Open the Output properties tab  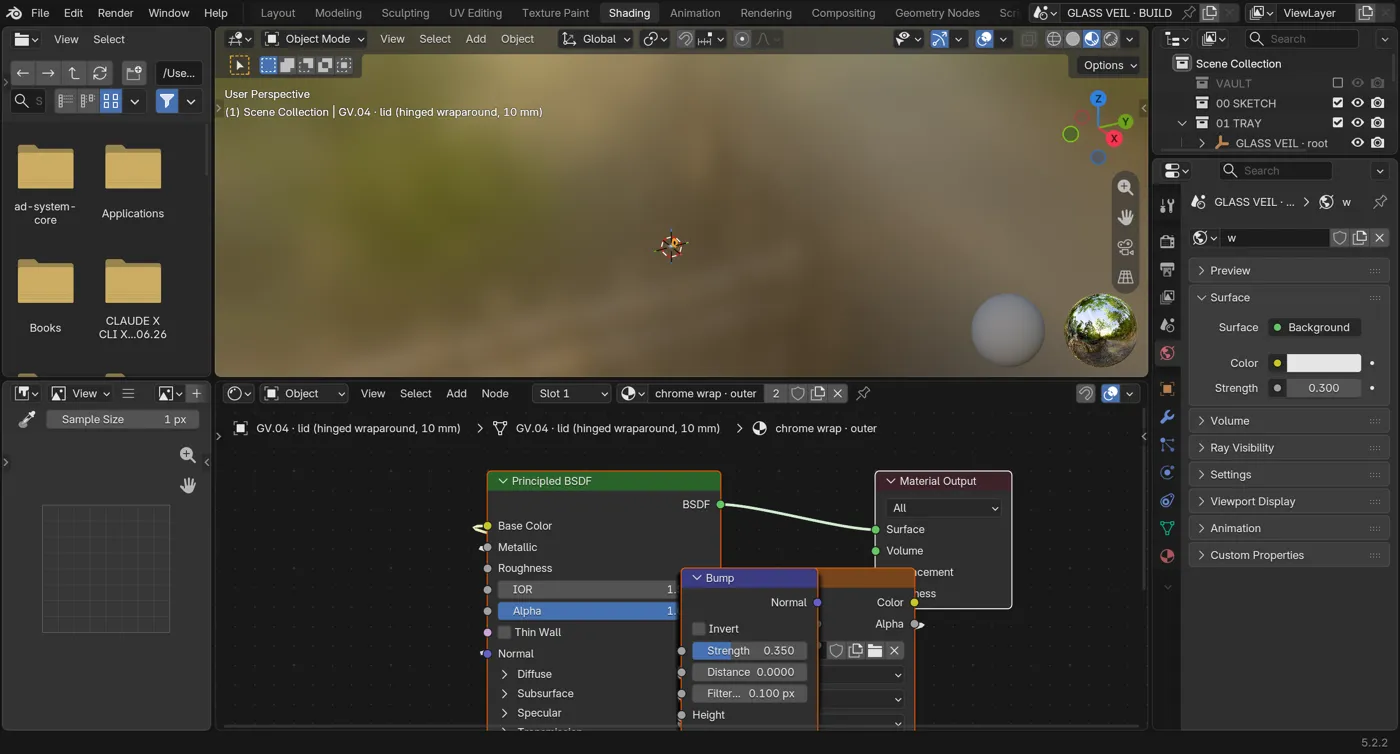pyautogui.click(x=1167, y=269)
